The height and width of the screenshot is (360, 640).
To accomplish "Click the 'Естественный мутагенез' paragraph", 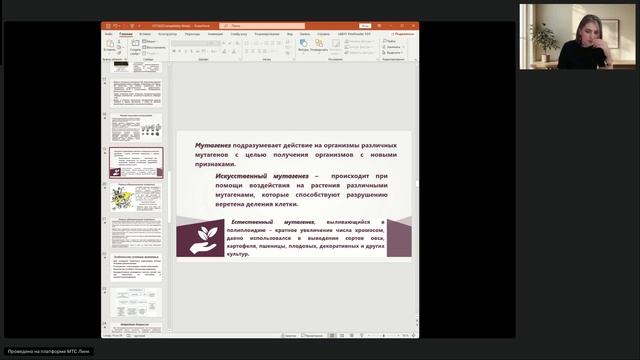I will pos(305,238).
